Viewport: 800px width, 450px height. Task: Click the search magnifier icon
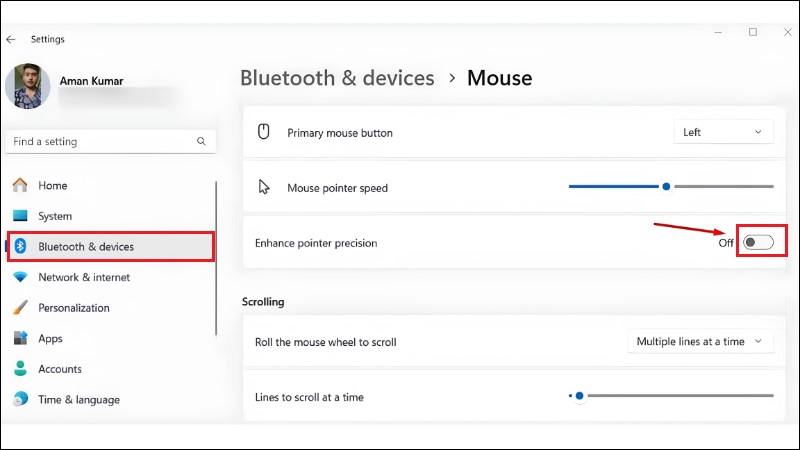[x=201, y=141]
